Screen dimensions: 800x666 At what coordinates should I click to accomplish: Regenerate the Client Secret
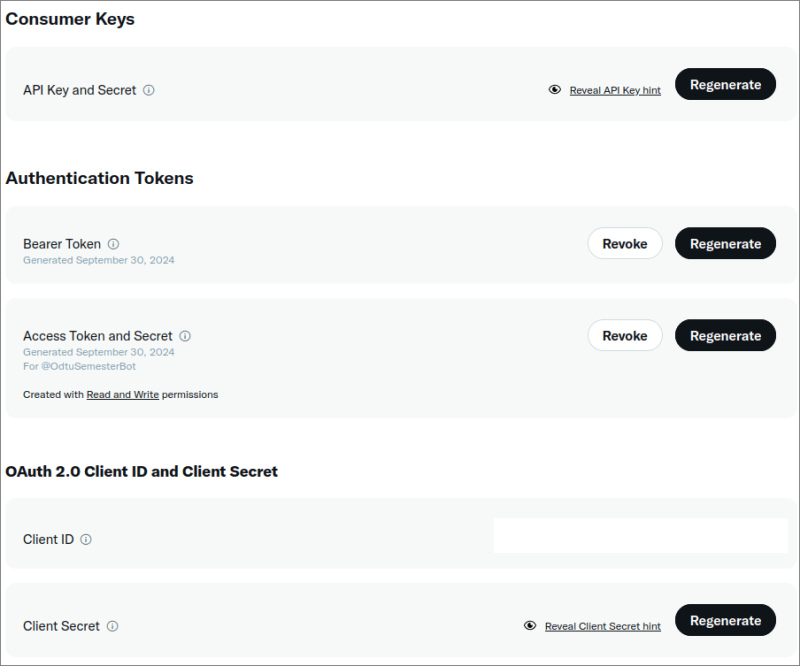point(725,620)
